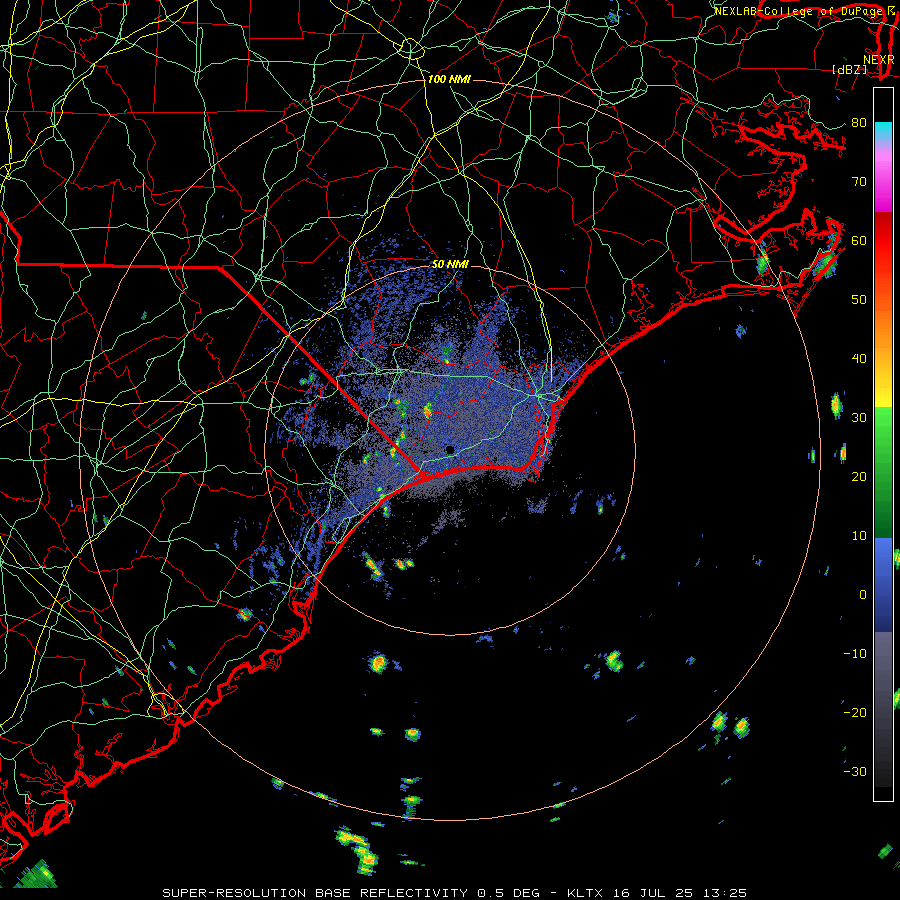Click the 50 value on the dBZ scale
The width and height of the screenshot is (900, 900).
coord(859,300)
